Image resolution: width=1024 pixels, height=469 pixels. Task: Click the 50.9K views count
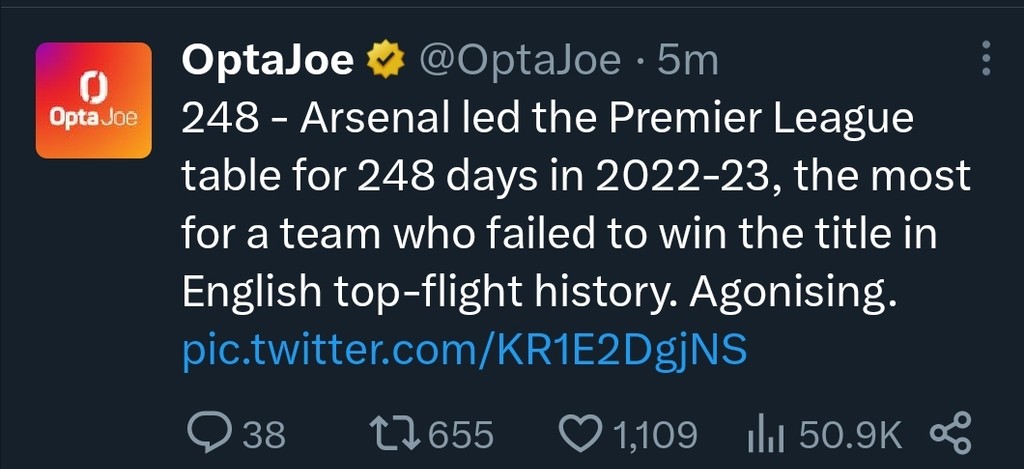[x=850, y=435]
